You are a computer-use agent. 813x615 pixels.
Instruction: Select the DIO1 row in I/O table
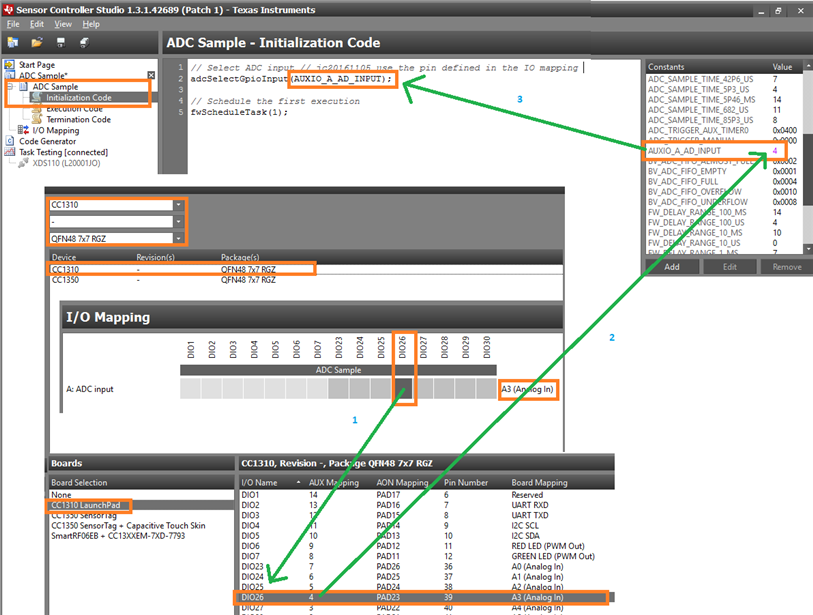click(x=426, y=495)
